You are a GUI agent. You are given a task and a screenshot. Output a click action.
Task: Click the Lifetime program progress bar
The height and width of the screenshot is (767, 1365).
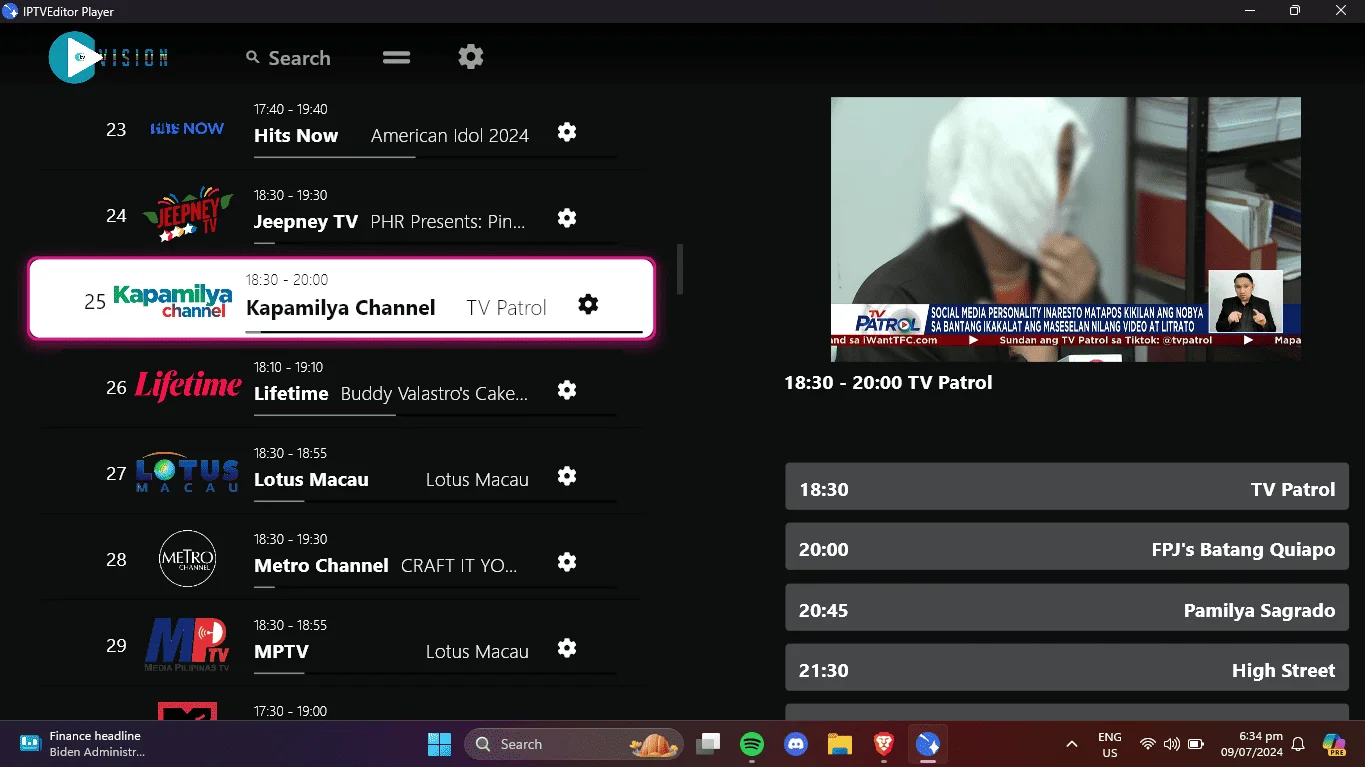coord(435,415)
